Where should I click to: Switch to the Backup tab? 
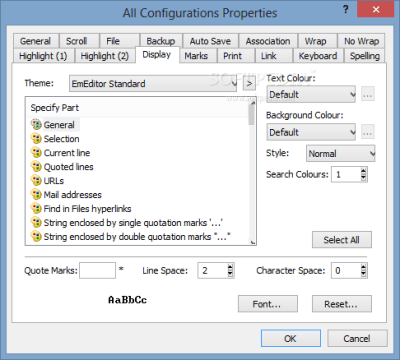click(x=161, y=41)
